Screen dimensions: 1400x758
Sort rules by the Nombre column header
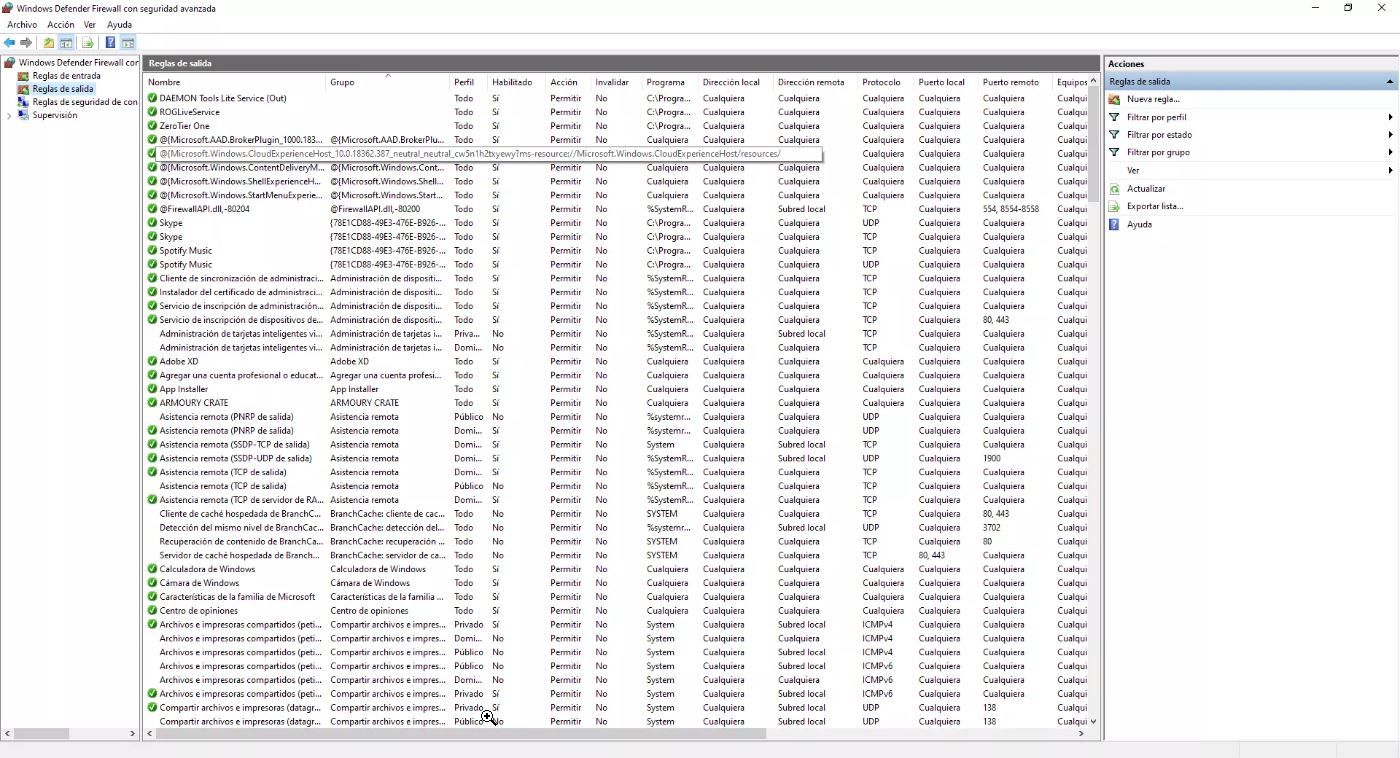pos(236,82)
